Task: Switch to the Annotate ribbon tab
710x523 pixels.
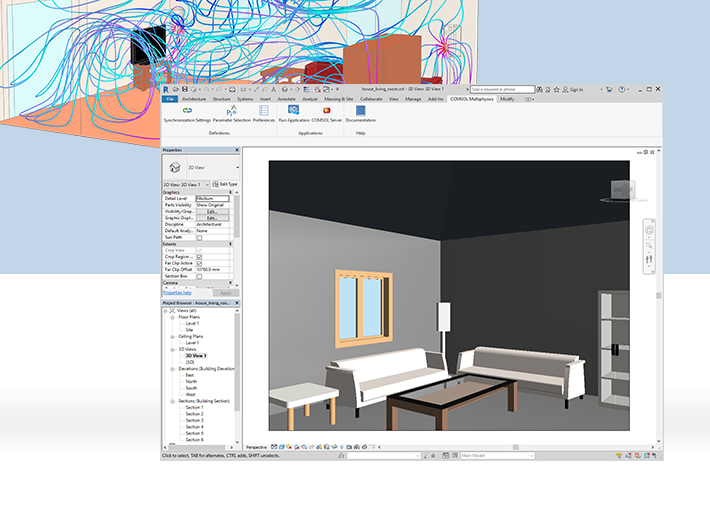Action: (x=286, y=99)
